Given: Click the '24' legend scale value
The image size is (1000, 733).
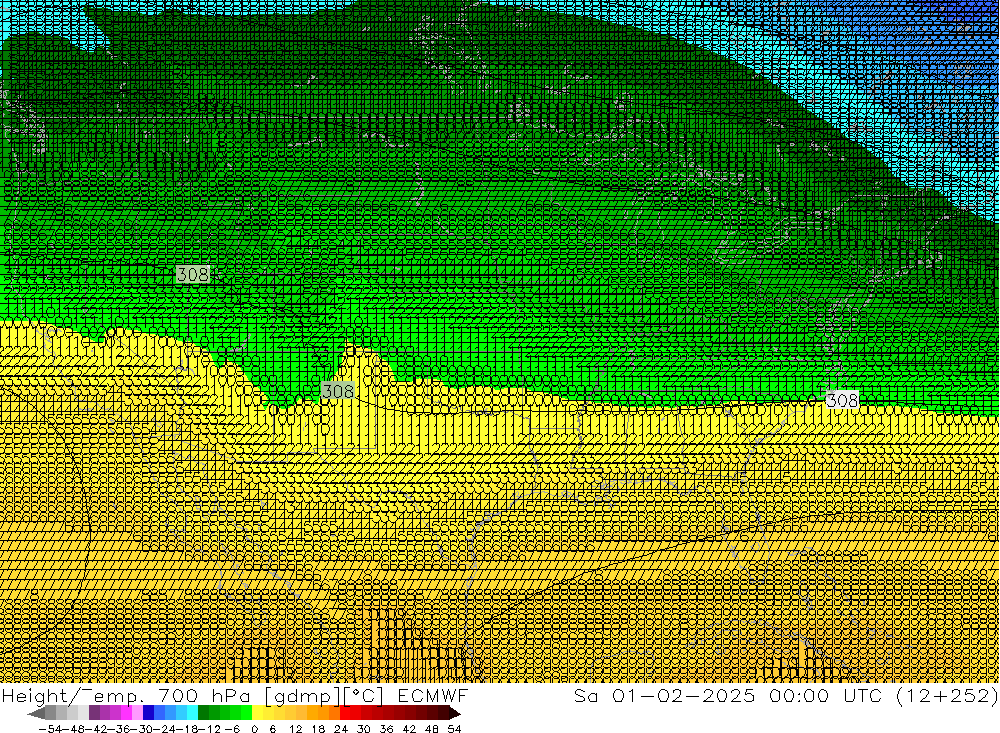Looking at the screenshot, I should click(x=341, y=729).
